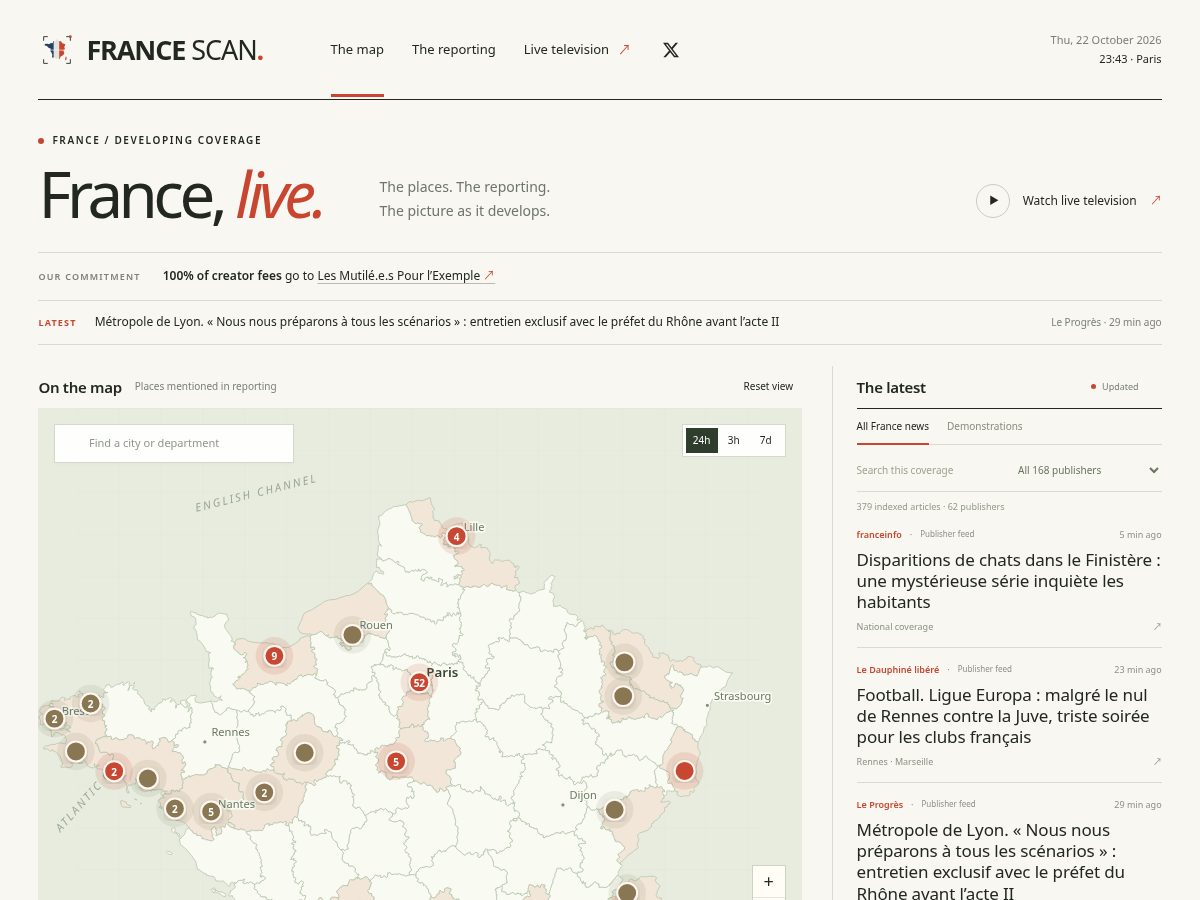The width and height of the screenshot is (1200, 900).
Task: Click the brown 2 marker left of Brest
Action: click(x=55, y=718)
